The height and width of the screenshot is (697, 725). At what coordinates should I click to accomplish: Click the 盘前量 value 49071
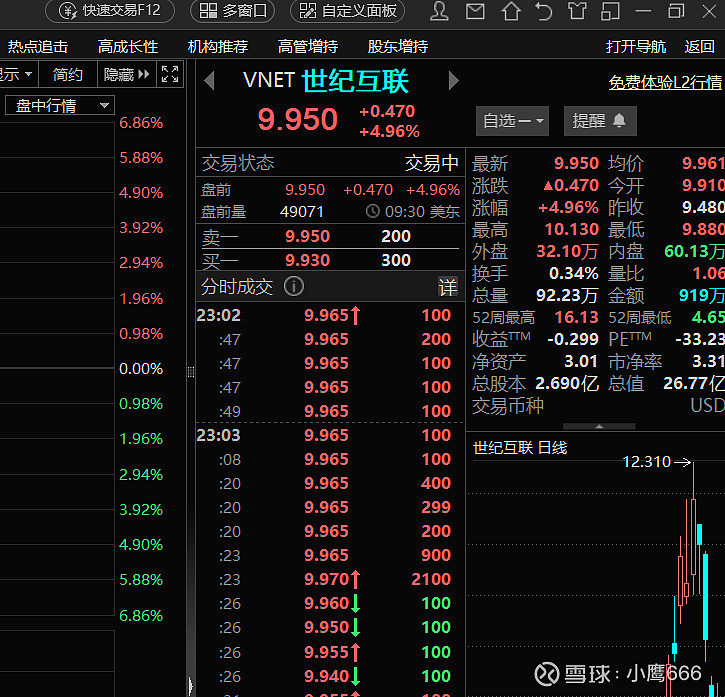[x=301, y=212]
